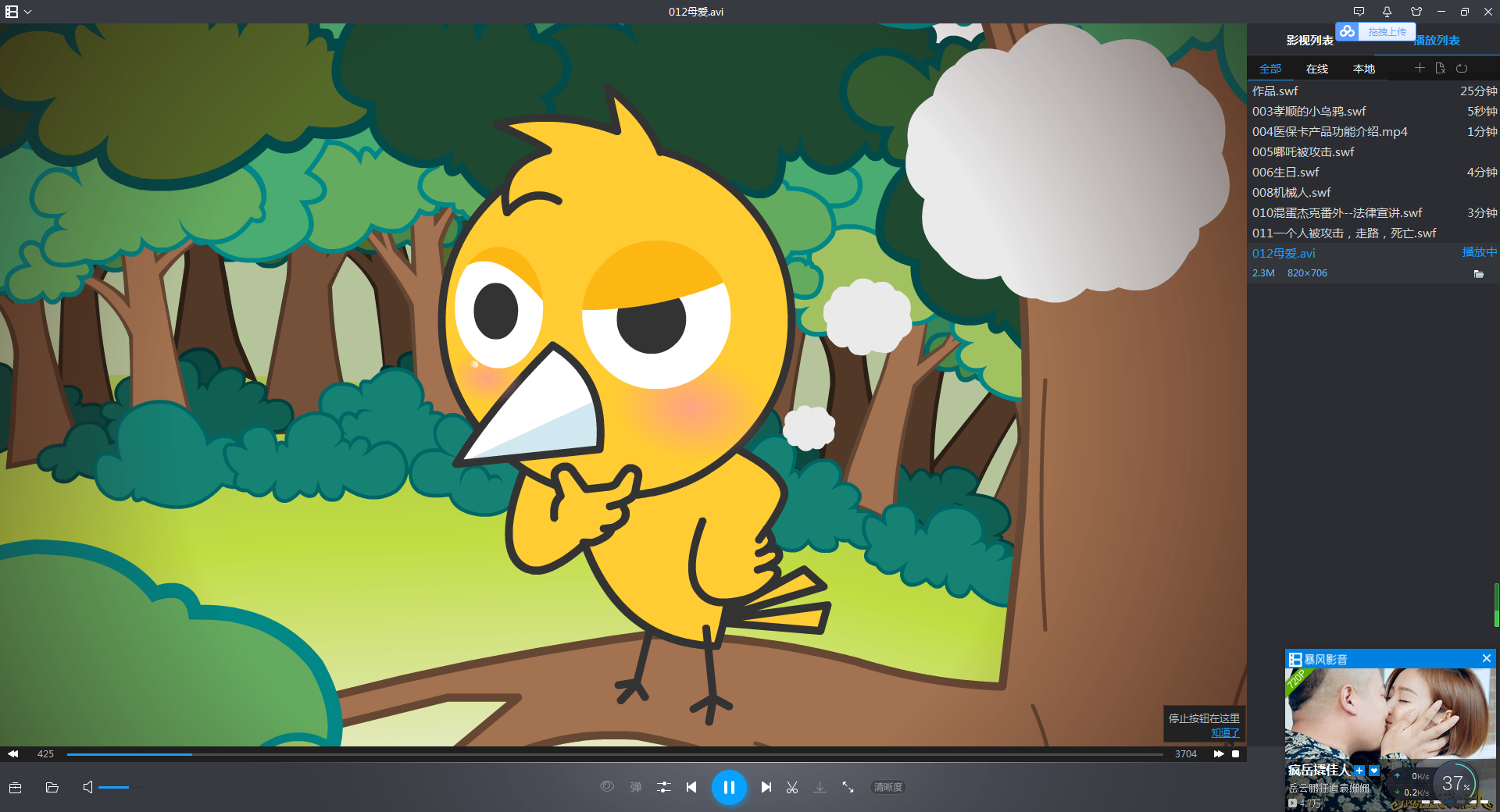Screen dimensions: 1500x812
Task: Click the stop button beside fast forward
Action: pyautogui.click(x=1236, y=754)
